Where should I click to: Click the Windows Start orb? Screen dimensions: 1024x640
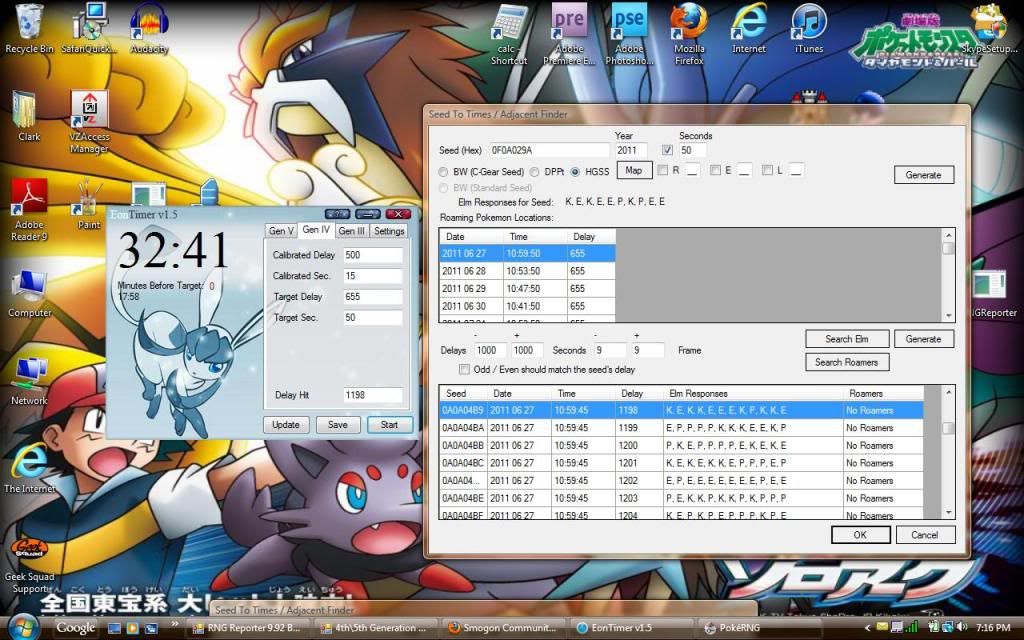pos(22,627)
